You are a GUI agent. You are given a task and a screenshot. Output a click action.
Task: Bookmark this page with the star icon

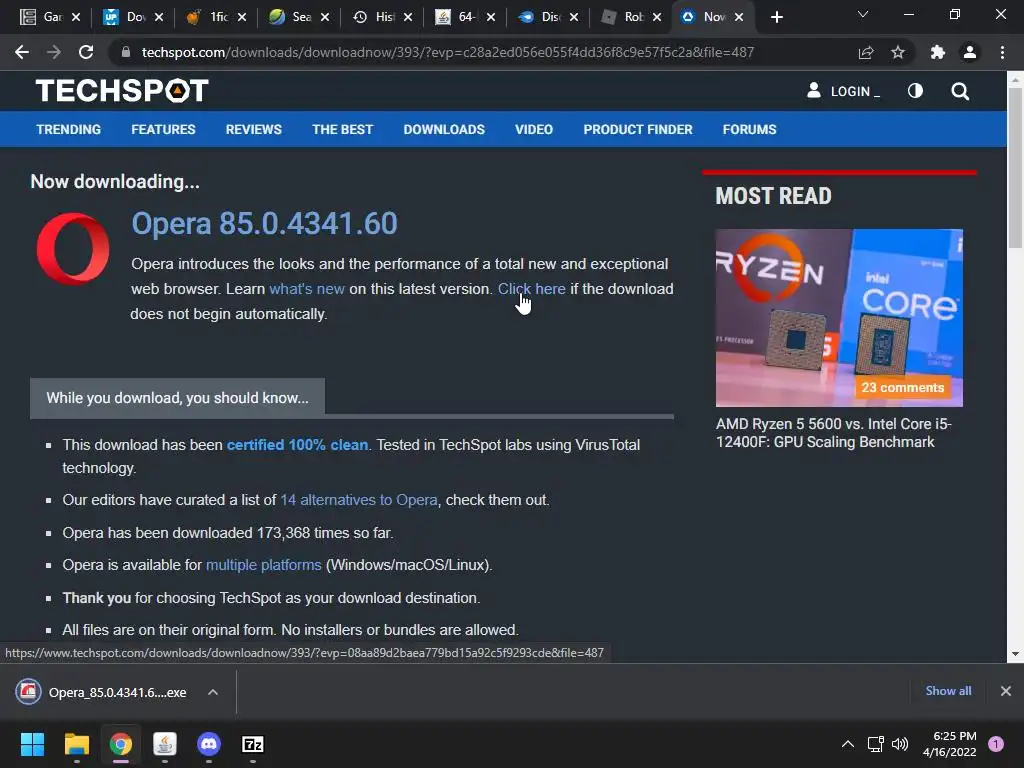click(898, 52)
